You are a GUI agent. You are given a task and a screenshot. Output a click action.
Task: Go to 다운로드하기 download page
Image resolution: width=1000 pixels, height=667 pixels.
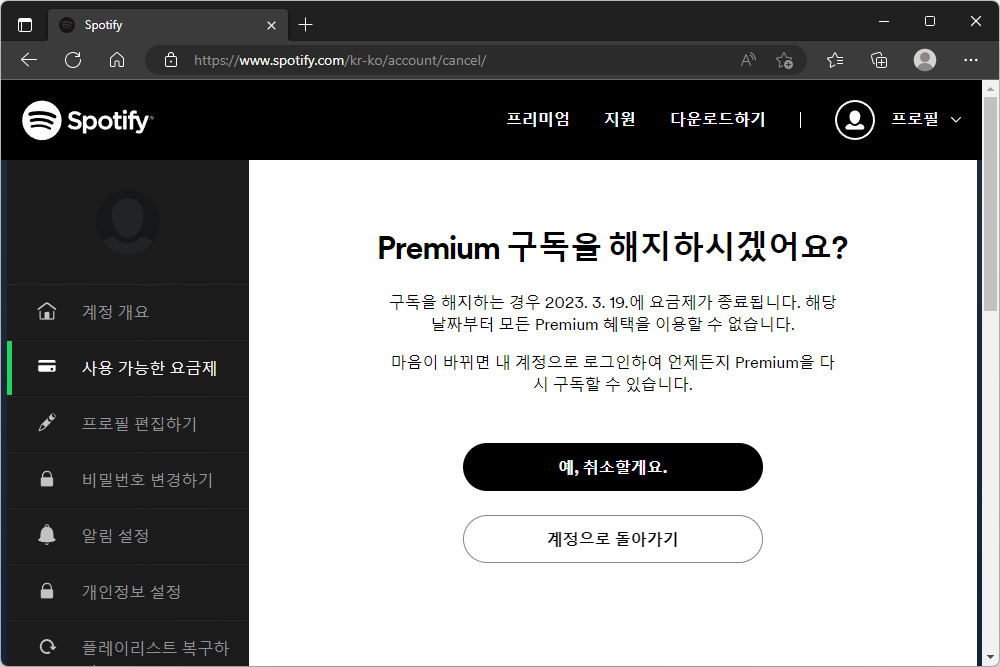(x=717, y=119)
